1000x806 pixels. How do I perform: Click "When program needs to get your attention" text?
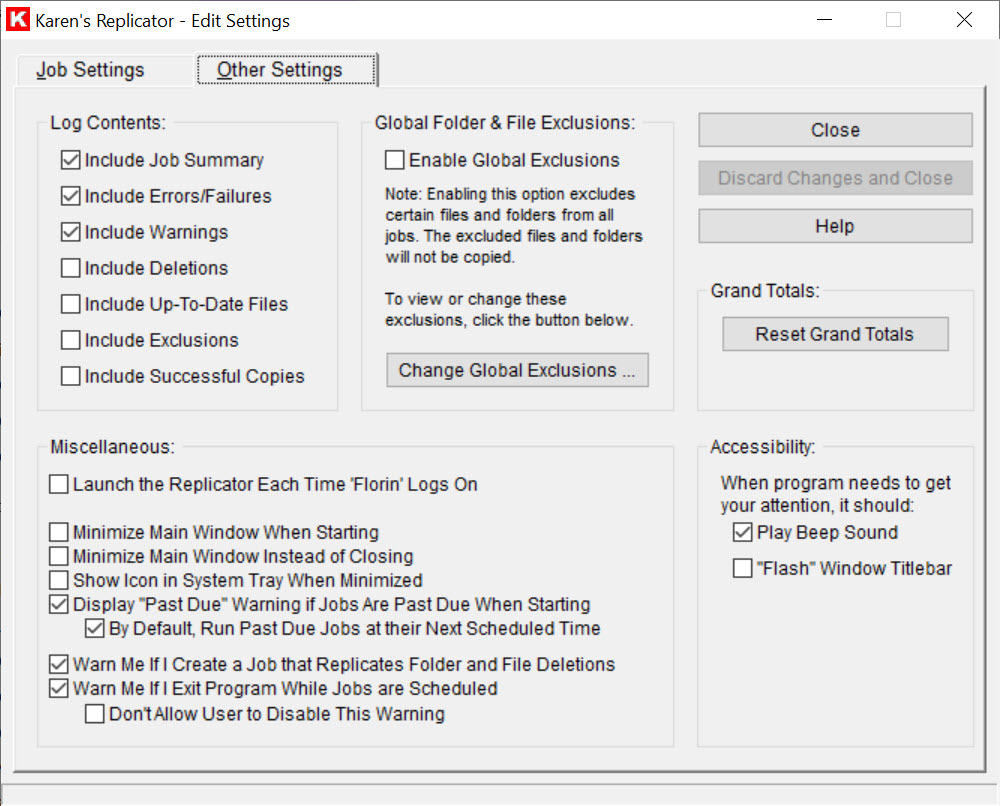835,494
